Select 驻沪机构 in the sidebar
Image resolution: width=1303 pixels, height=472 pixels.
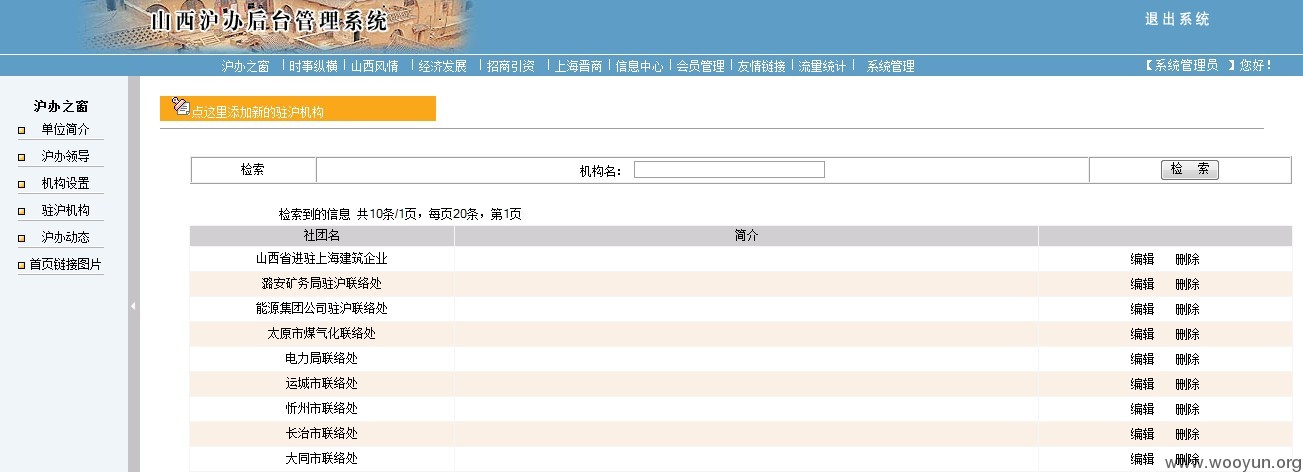tap(65, 211)
